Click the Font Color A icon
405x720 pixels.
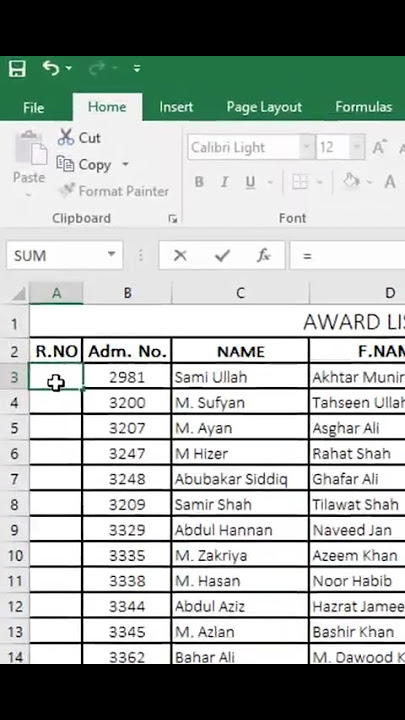[x=390, y=182]
